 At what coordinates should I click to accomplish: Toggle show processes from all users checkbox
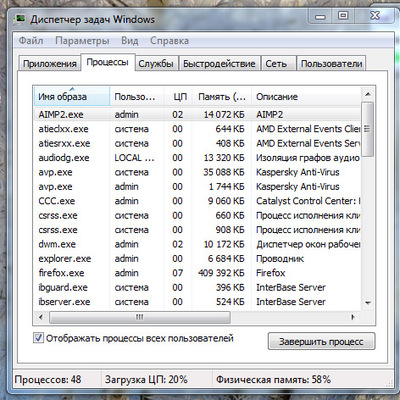pos(38,338)
